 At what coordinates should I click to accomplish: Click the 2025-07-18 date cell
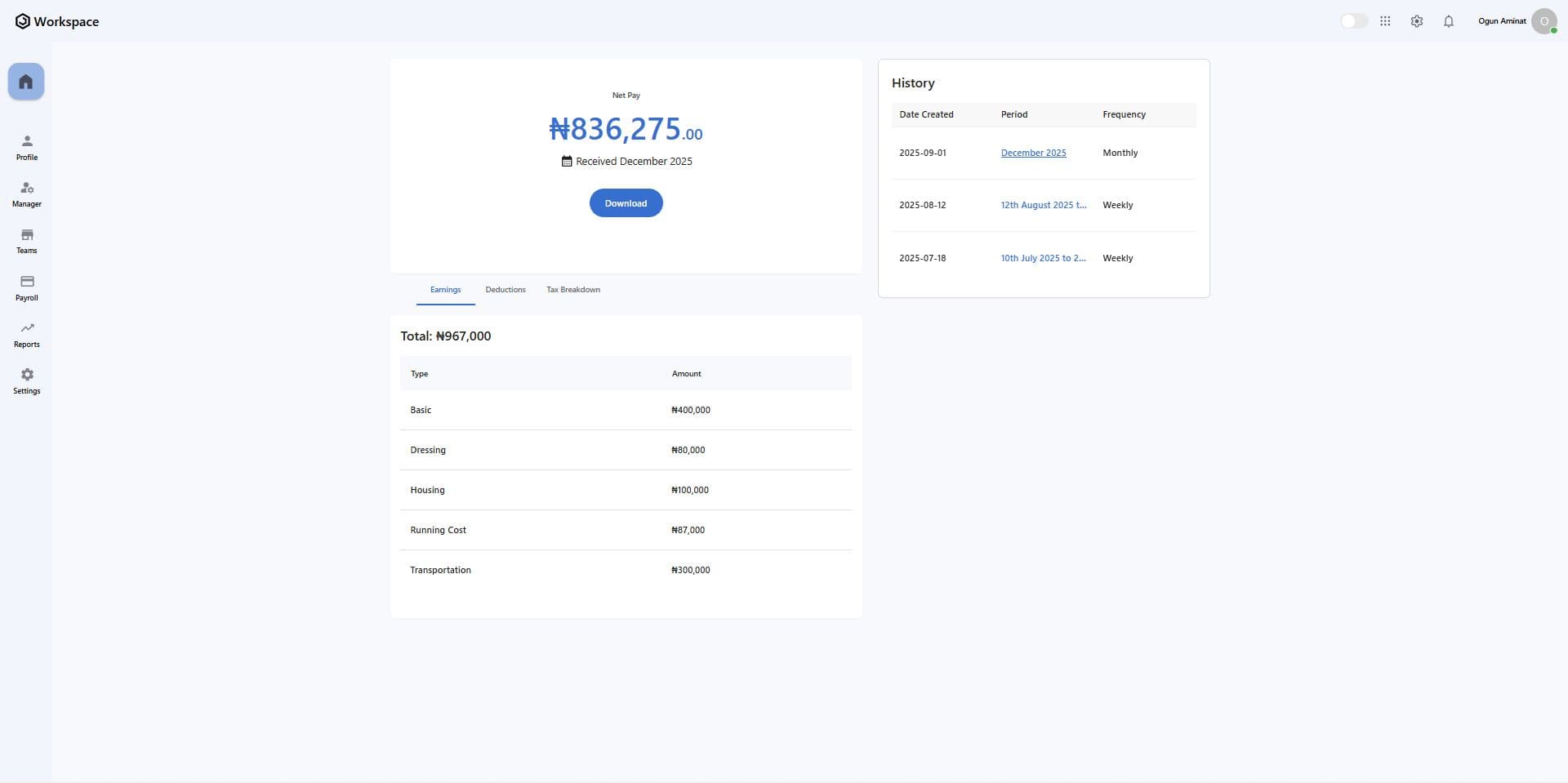923,258
